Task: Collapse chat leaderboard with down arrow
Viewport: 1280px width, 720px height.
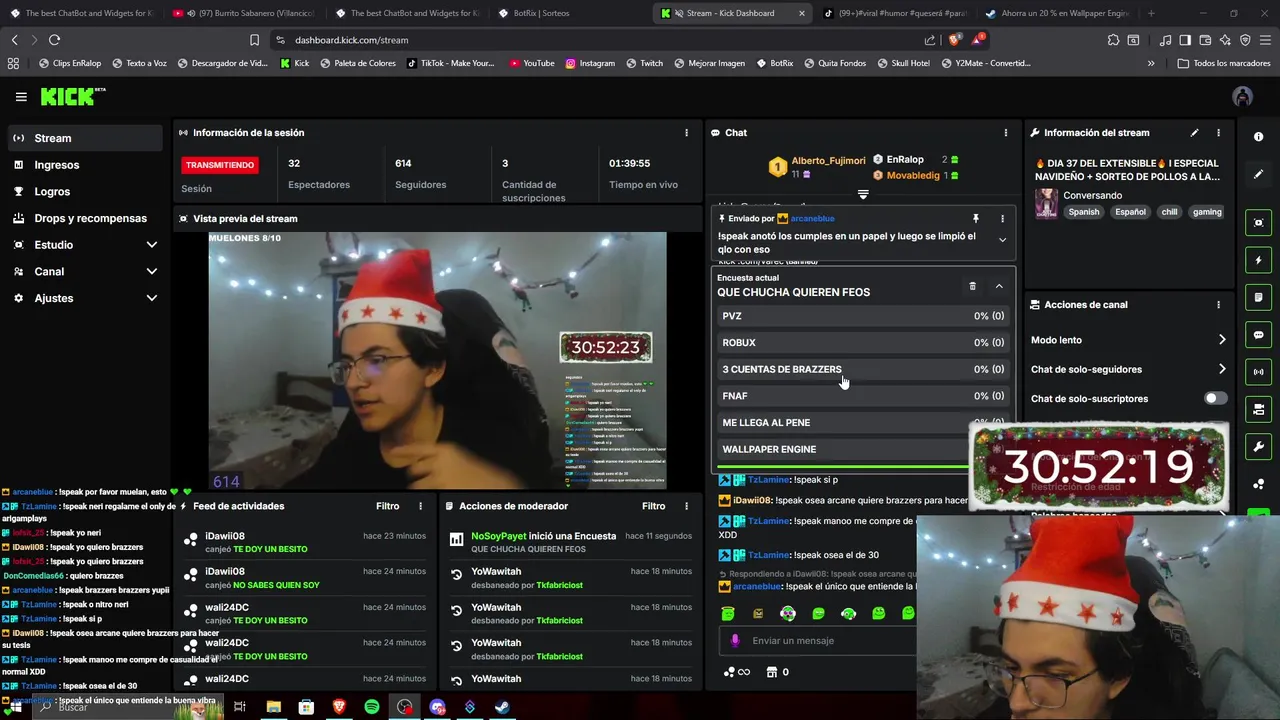Action: (x=863, y=195)
